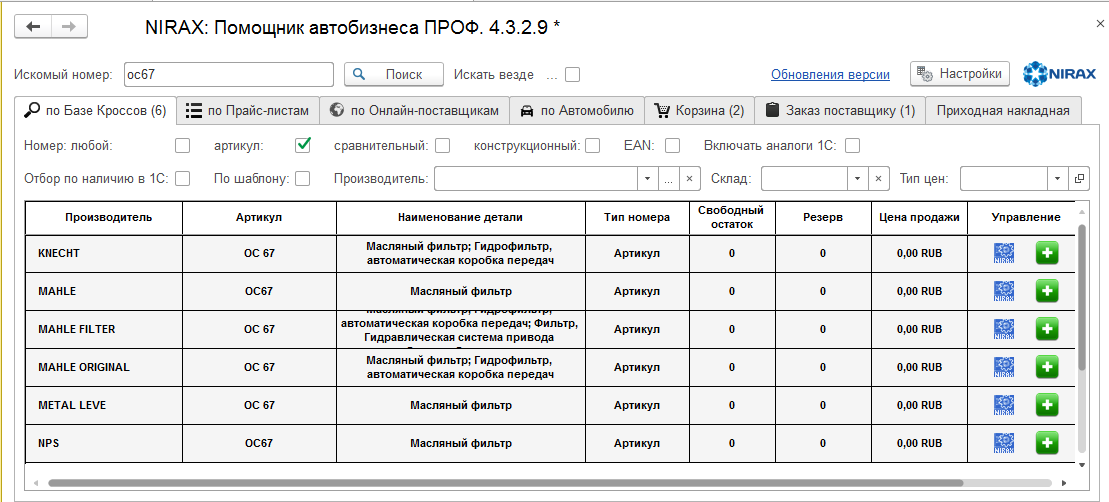Enable Отбор по наличию в 1С checkbox
The width and height of the screenshot is (1109, 502).
point(182,179)
